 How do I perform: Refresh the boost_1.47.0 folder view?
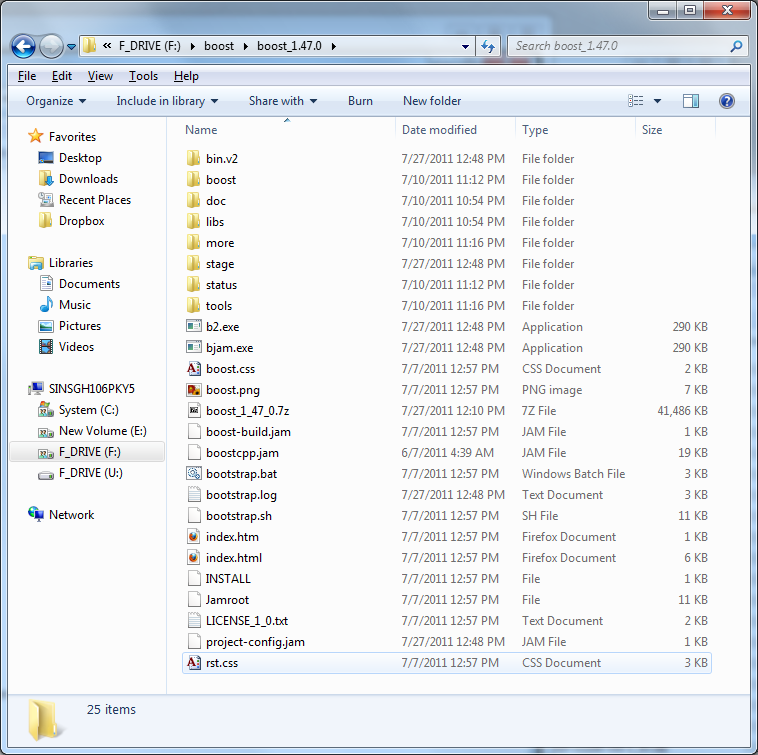(488, 46)
